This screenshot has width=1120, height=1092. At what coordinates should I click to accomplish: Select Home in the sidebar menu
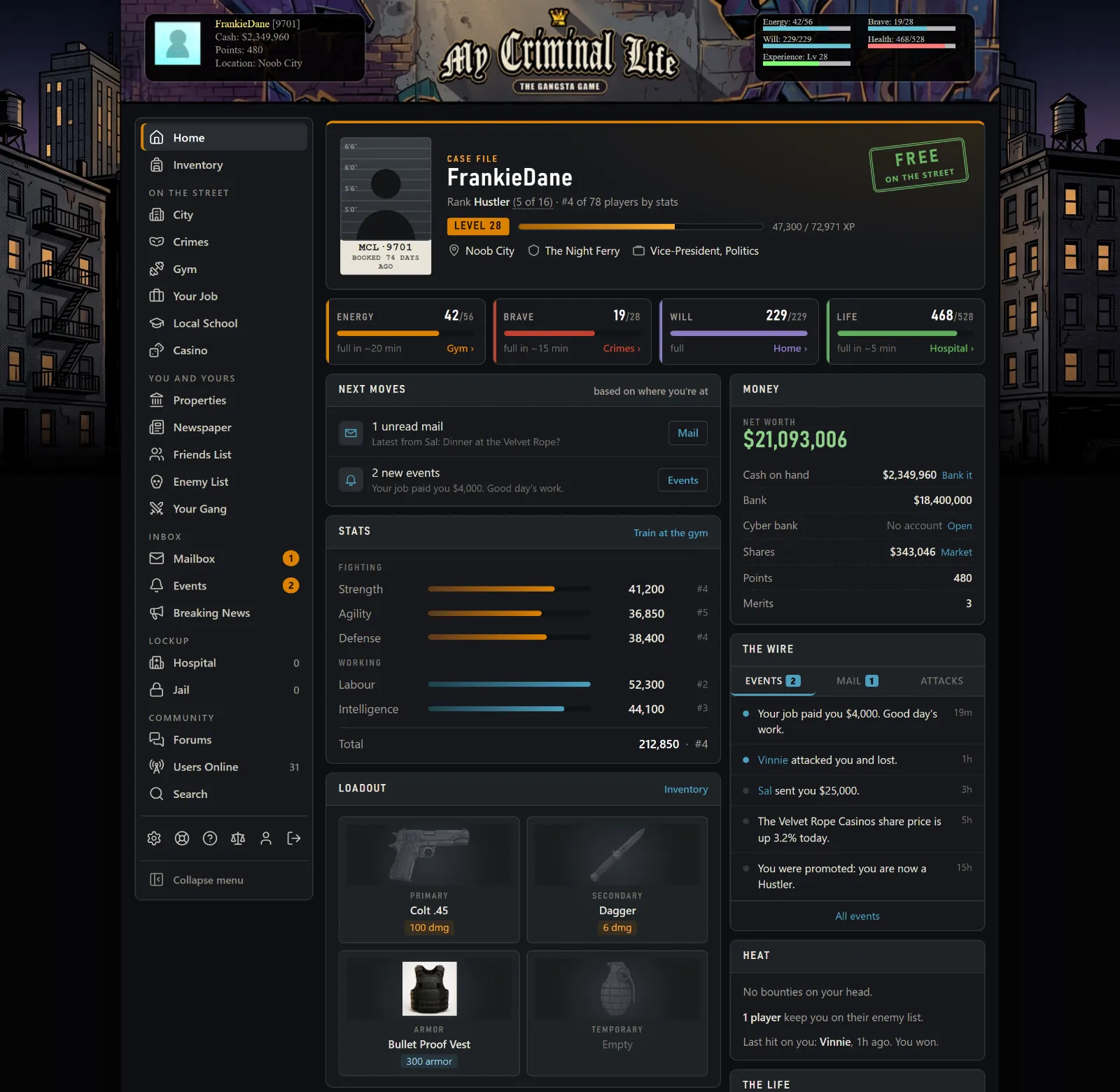pos(224,138)
